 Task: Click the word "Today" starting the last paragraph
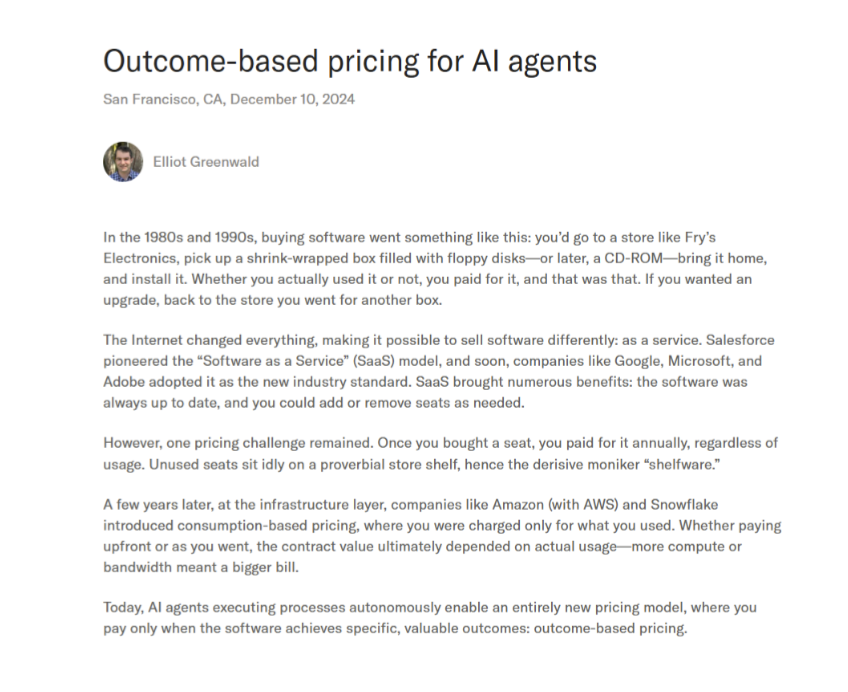click(123, 608)
